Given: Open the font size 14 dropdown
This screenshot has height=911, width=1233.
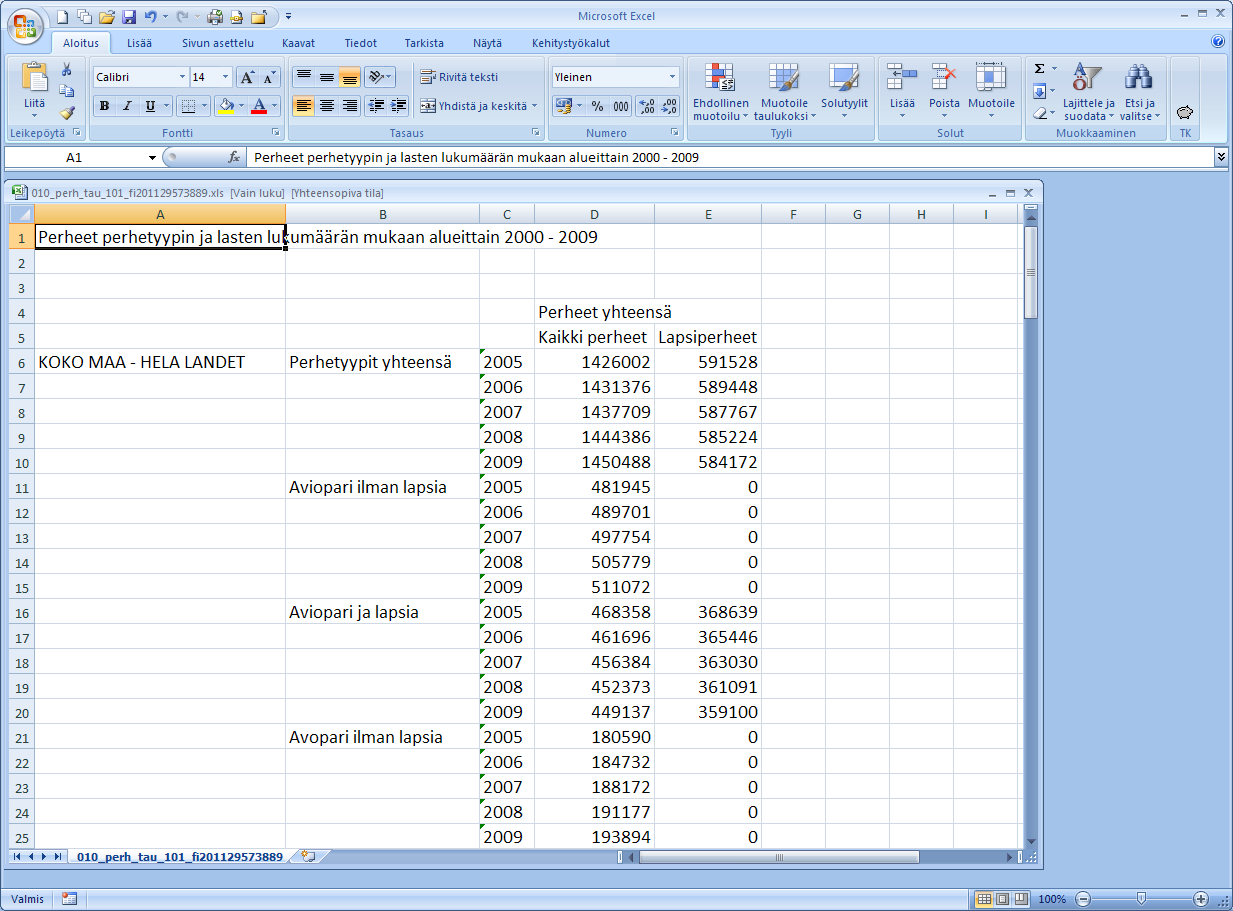Looking at the screenshot, I should coord(226,77).
